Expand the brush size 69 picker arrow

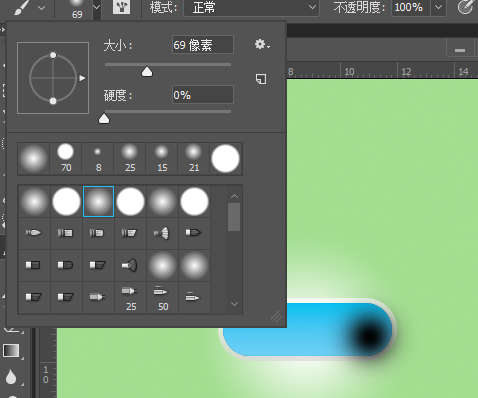tap(97, 7)
